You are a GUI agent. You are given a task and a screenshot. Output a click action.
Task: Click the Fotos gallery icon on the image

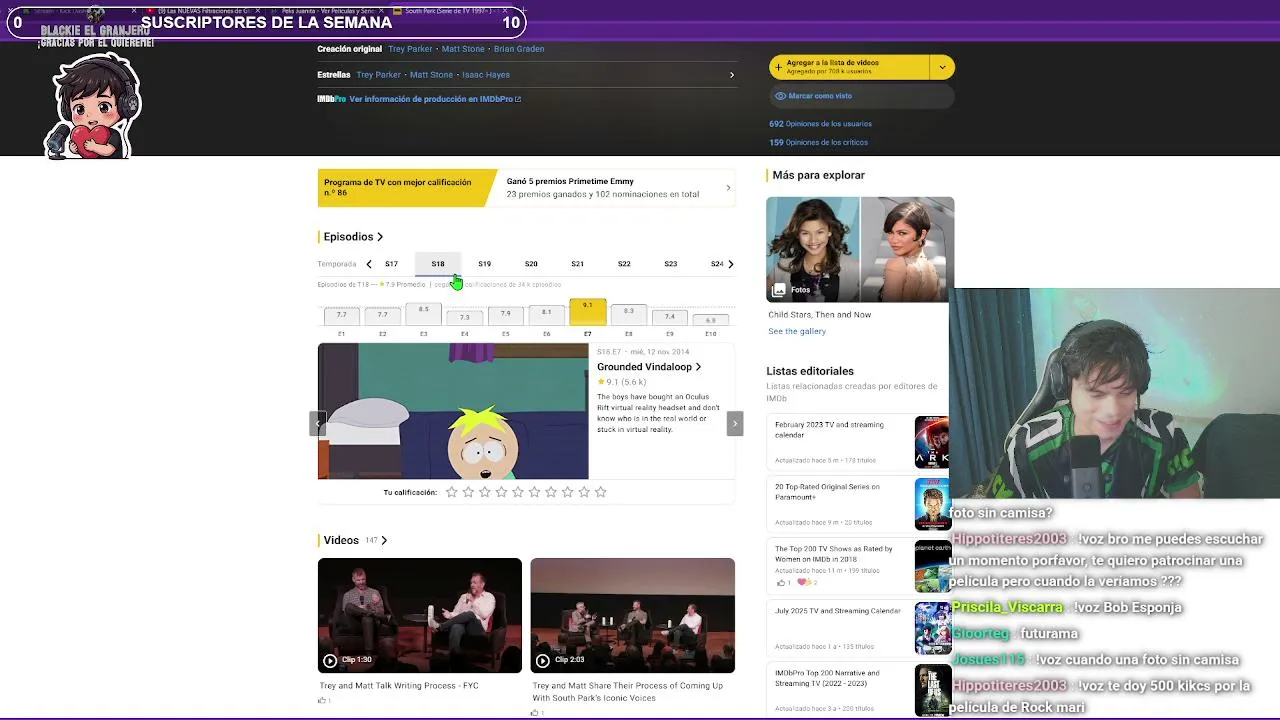(779, 290)
